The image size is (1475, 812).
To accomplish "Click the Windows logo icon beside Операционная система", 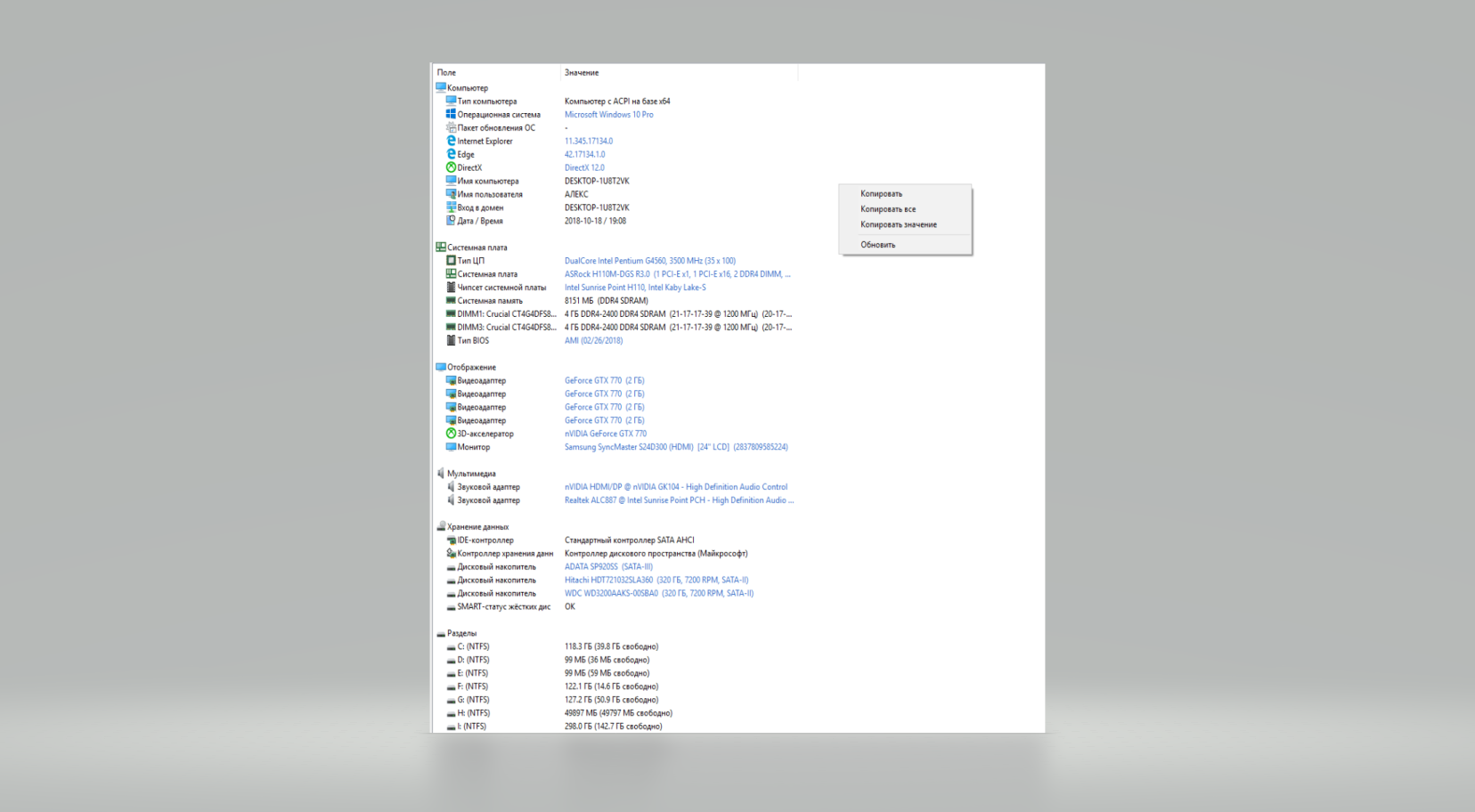I will coord(451,114).
